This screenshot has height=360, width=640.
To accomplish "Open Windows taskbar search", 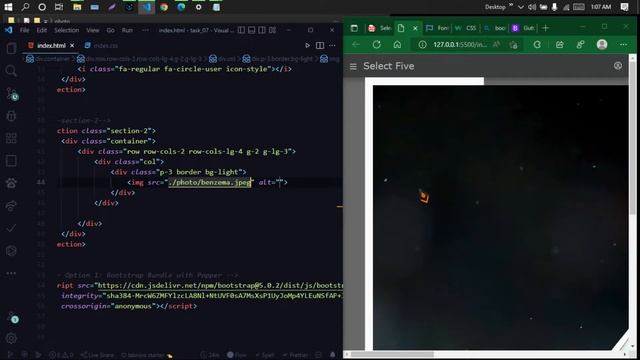I will coord(25,7).
